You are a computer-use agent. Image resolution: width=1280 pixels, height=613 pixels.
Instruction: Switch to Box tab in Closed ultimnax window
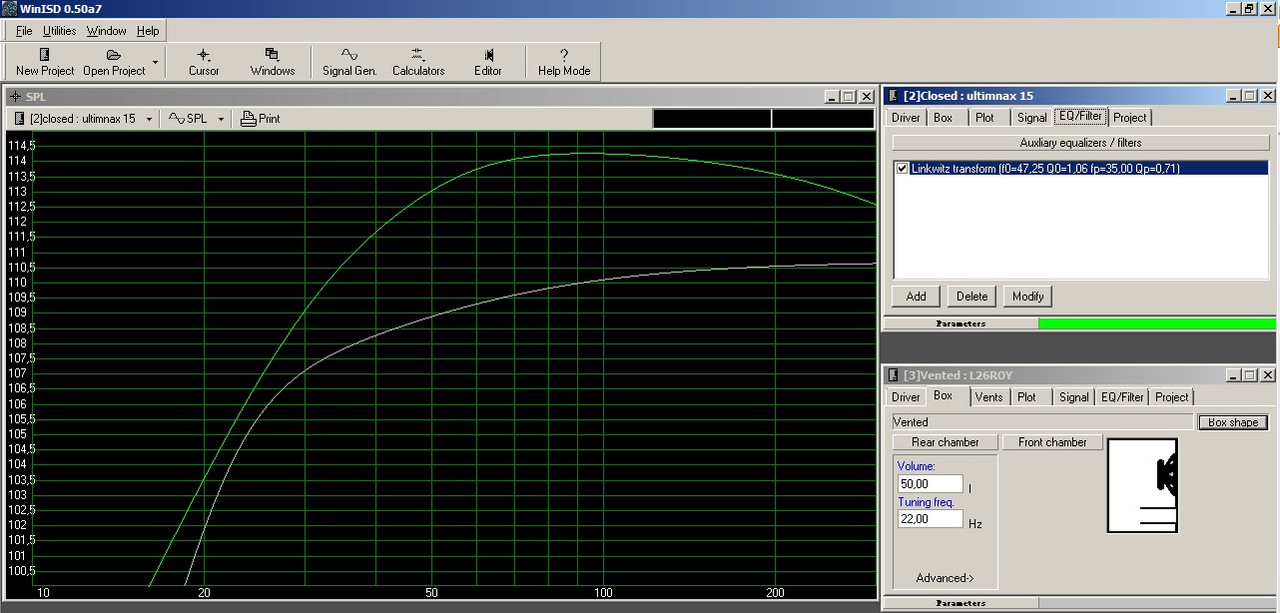(943, 118)
